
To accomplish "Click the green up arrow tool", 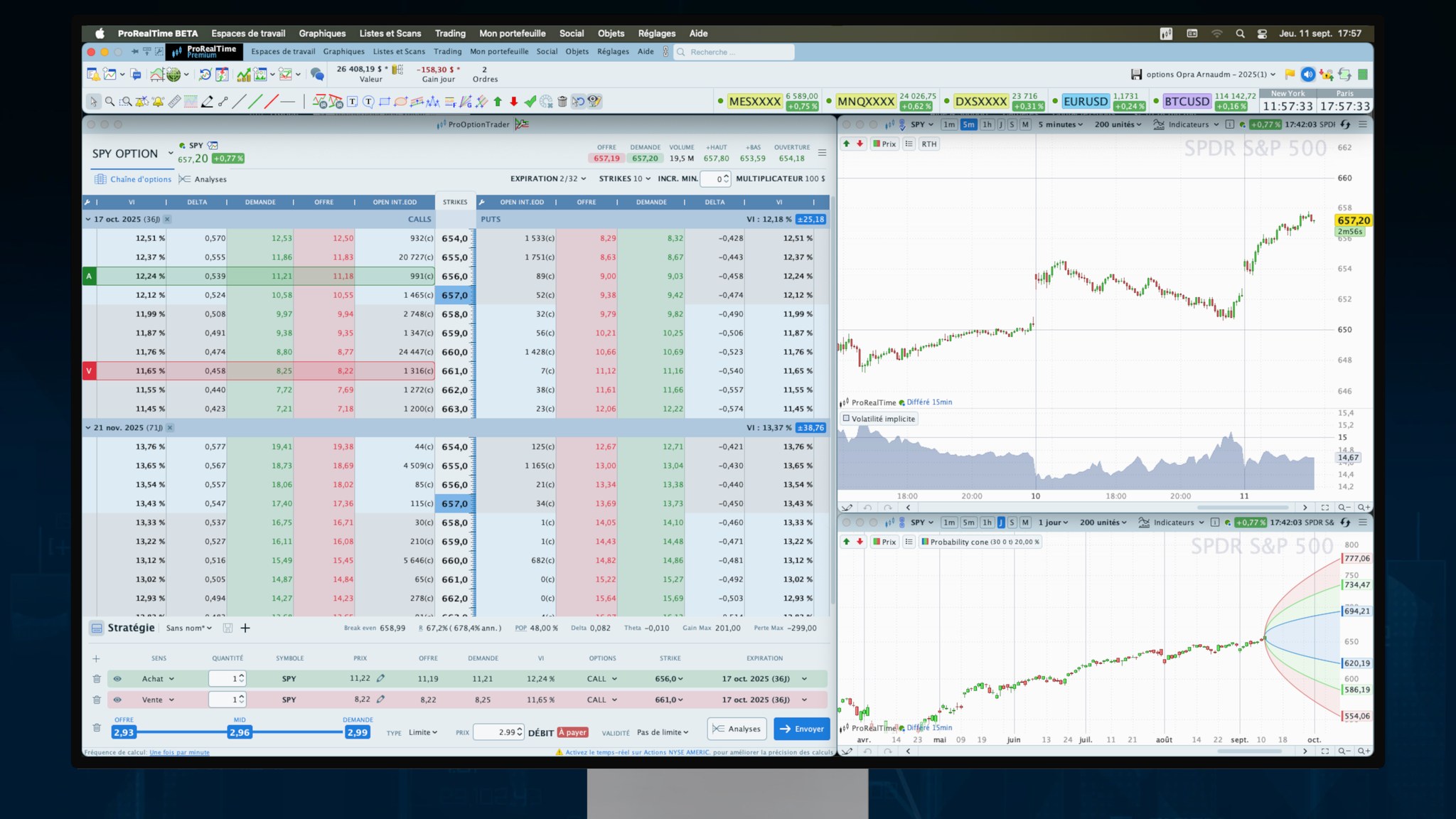I will 498,102.
